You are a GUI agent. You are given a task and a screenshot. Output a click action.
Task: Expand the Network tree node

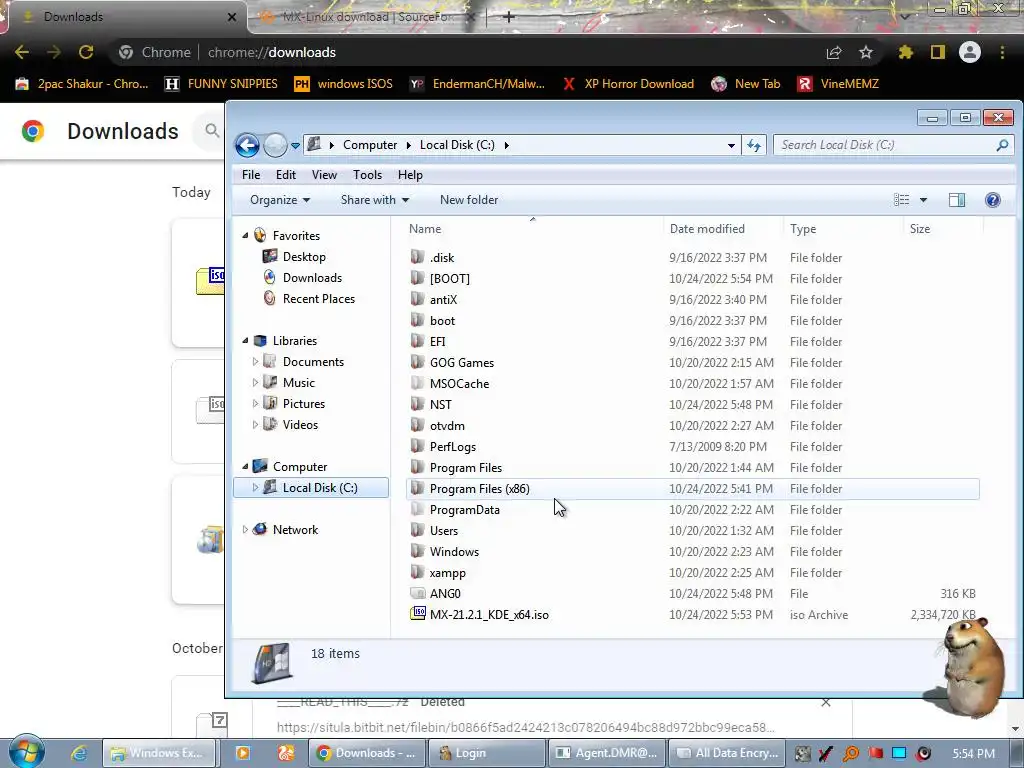point(246,530)
